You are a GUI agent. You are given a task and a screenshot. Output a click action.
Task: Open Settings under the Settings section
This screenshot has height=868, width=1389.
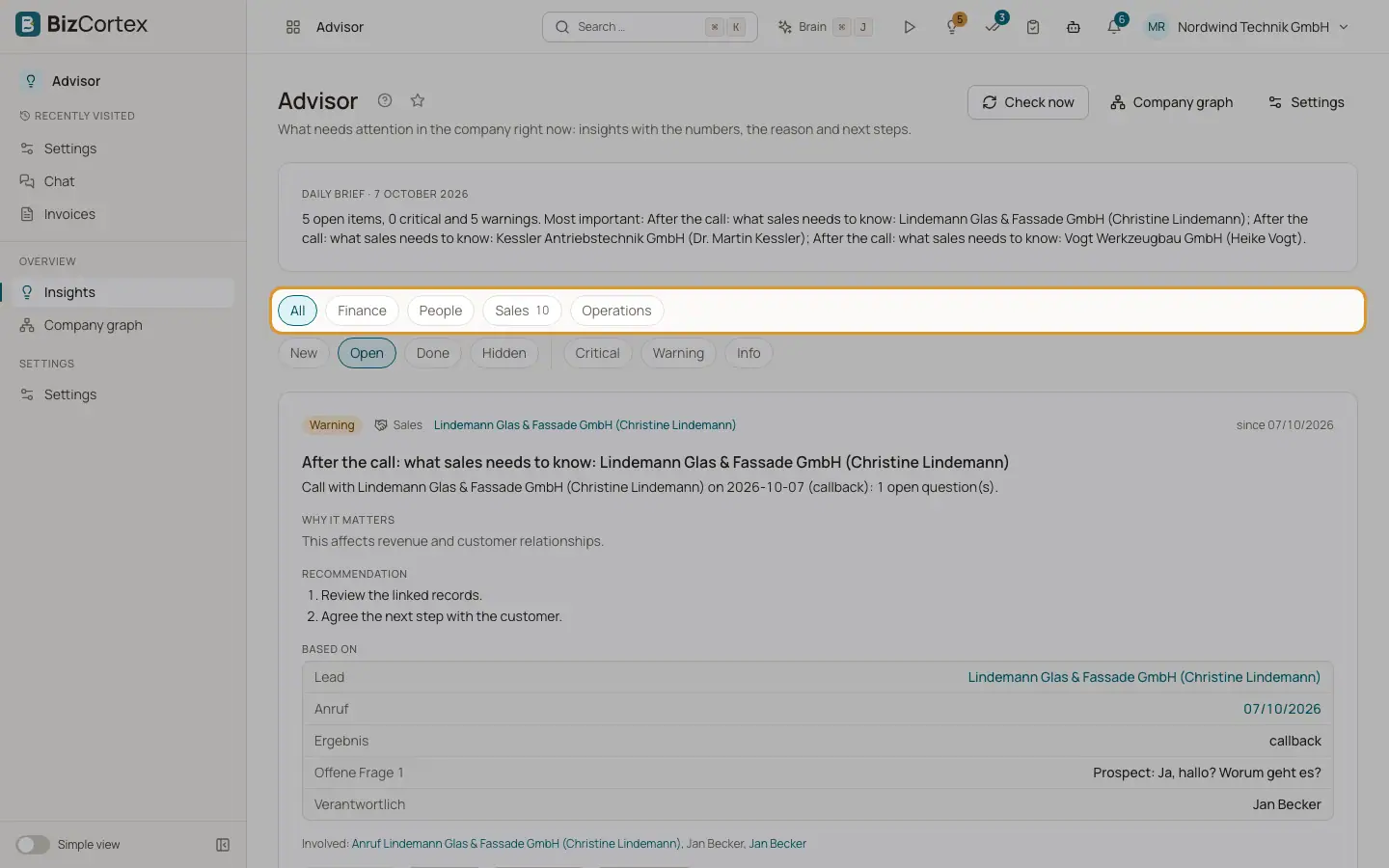click(x=123, y=394)
